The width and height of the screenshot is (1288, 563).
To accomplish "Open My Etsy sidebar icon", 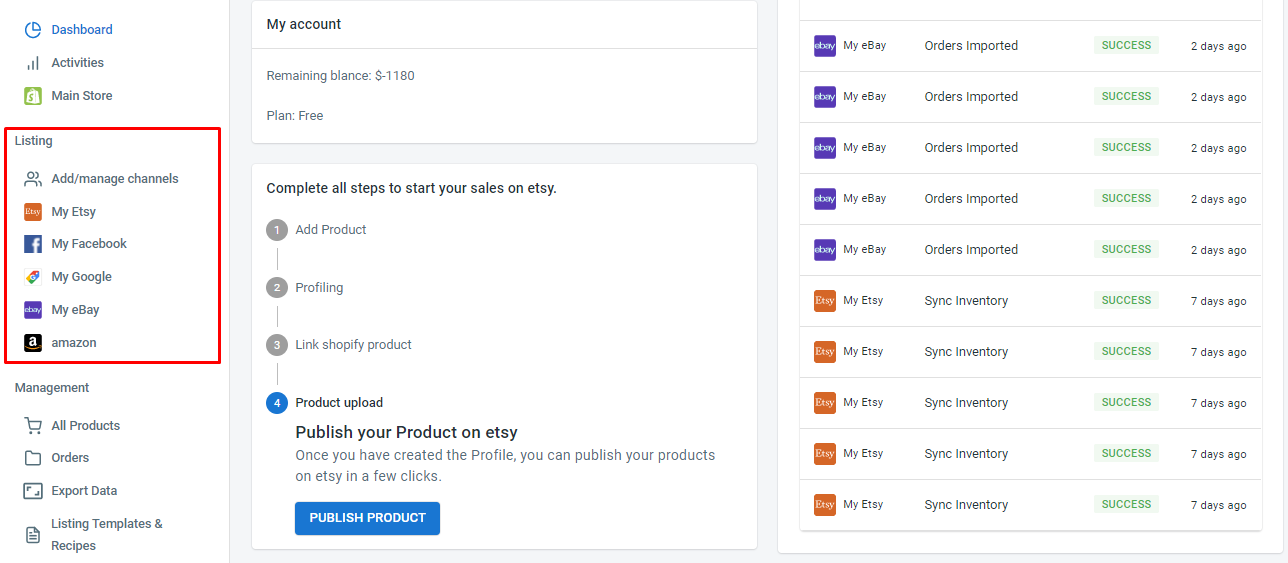I will tap(33, 212).
